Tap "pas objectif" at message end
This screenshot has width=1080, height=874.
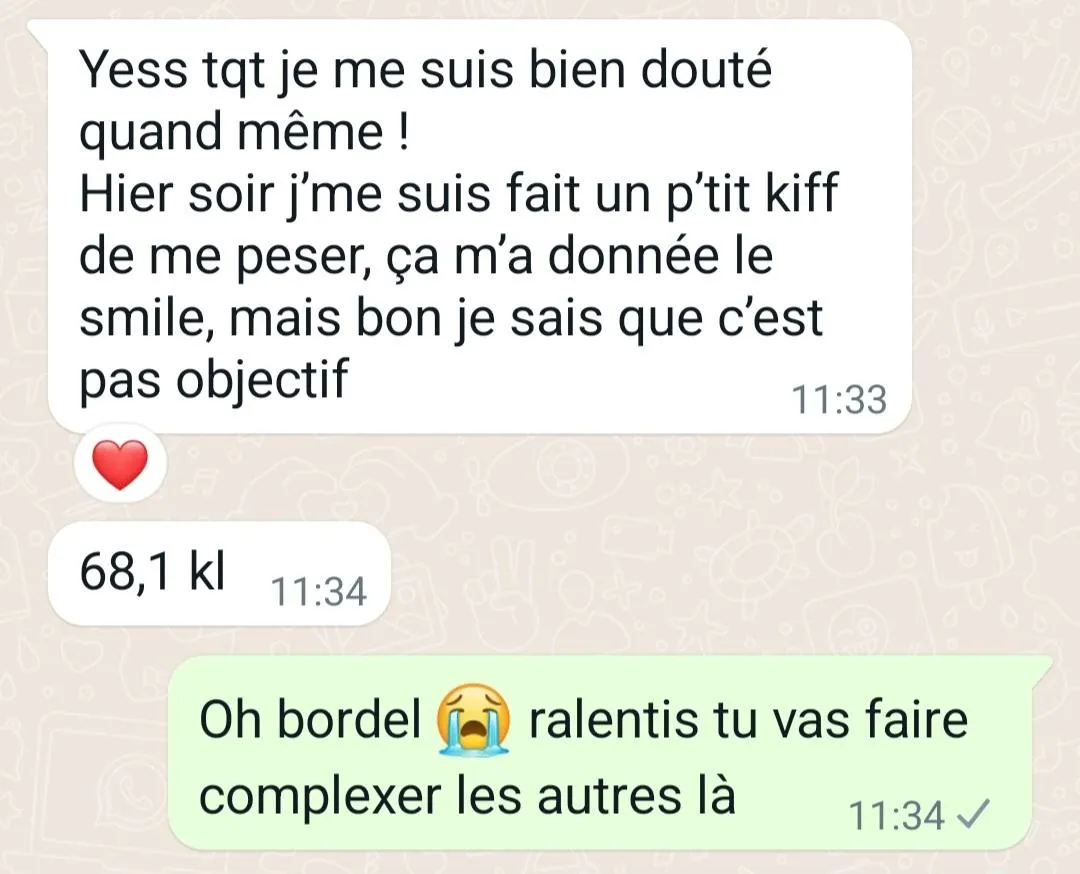[214, 380]
